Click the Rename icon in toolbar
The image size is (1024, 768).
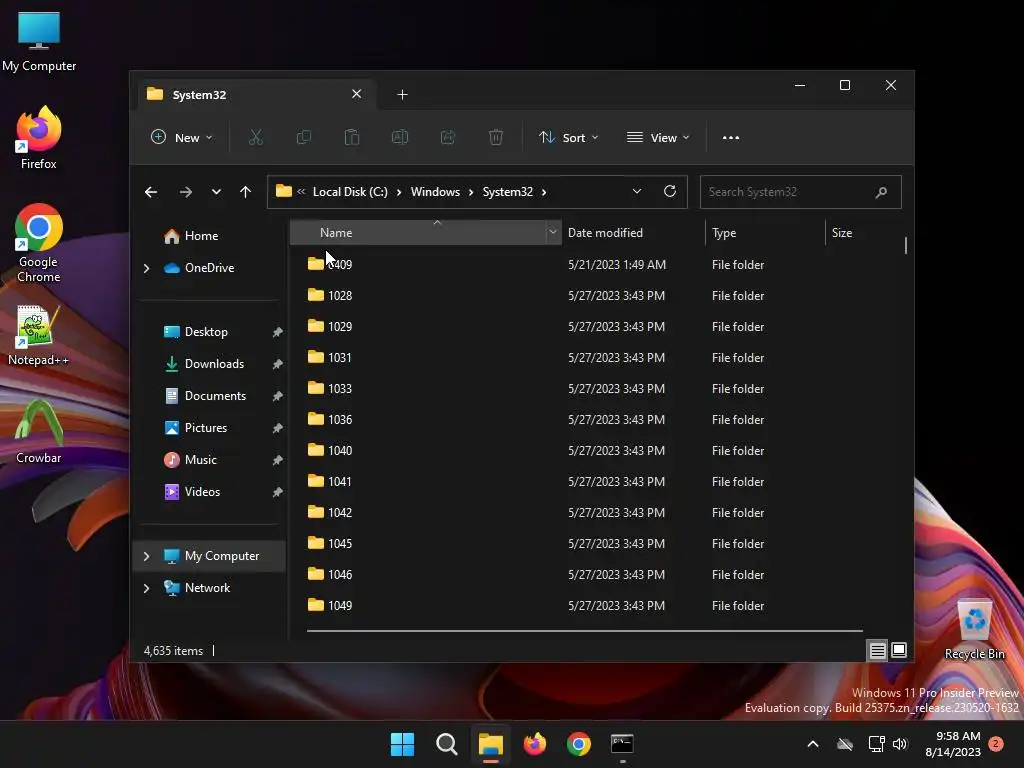coord(400,137)
